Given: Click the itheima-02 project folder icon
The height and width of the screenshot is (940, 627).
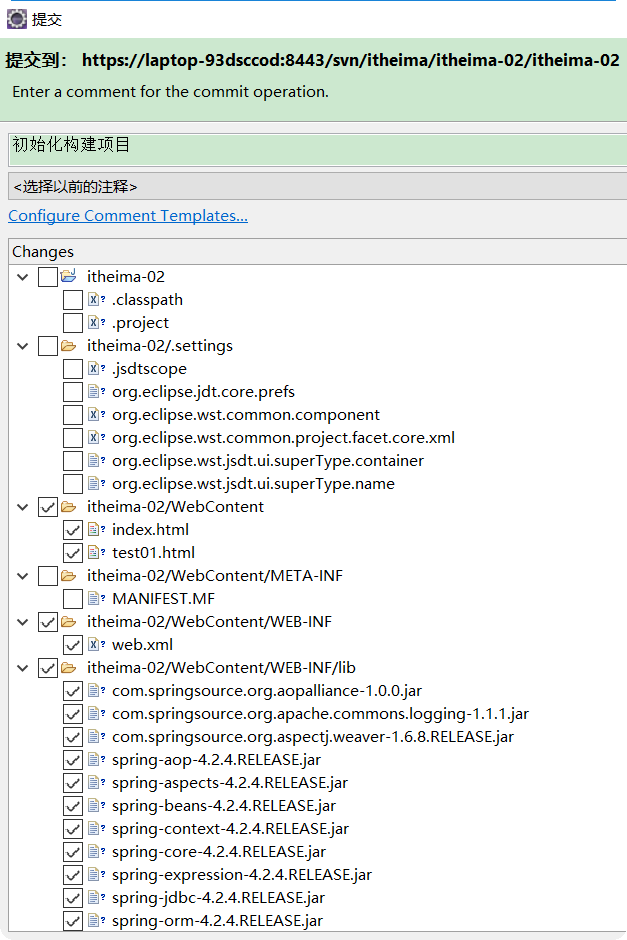Looking at the screenshot, I should point(69,276).
